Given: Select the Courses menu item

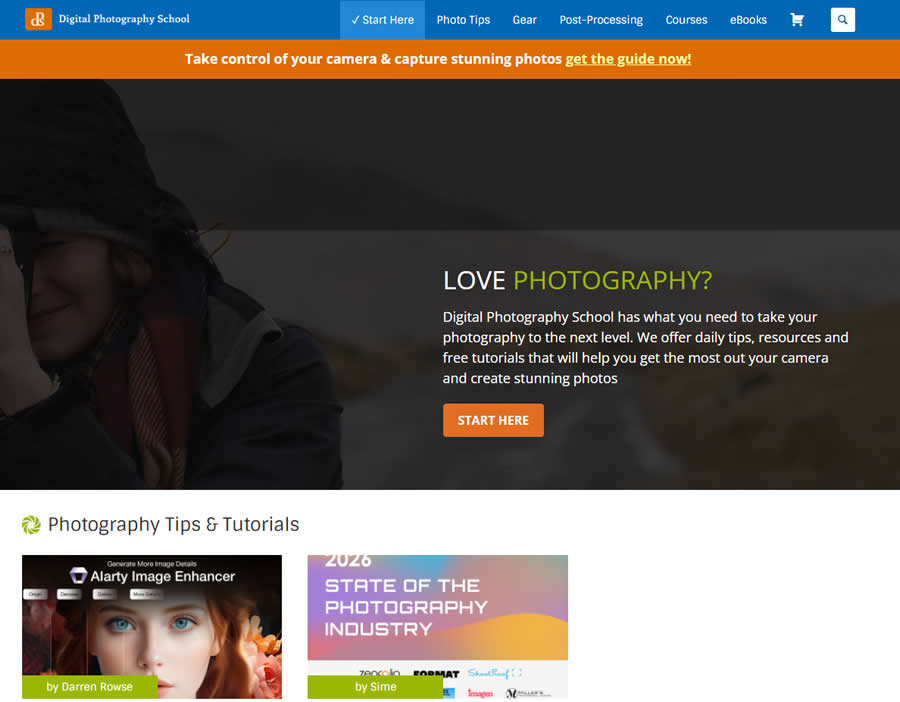Looking at the screenshot, I should pyautogui.click(x=686, y=19).
